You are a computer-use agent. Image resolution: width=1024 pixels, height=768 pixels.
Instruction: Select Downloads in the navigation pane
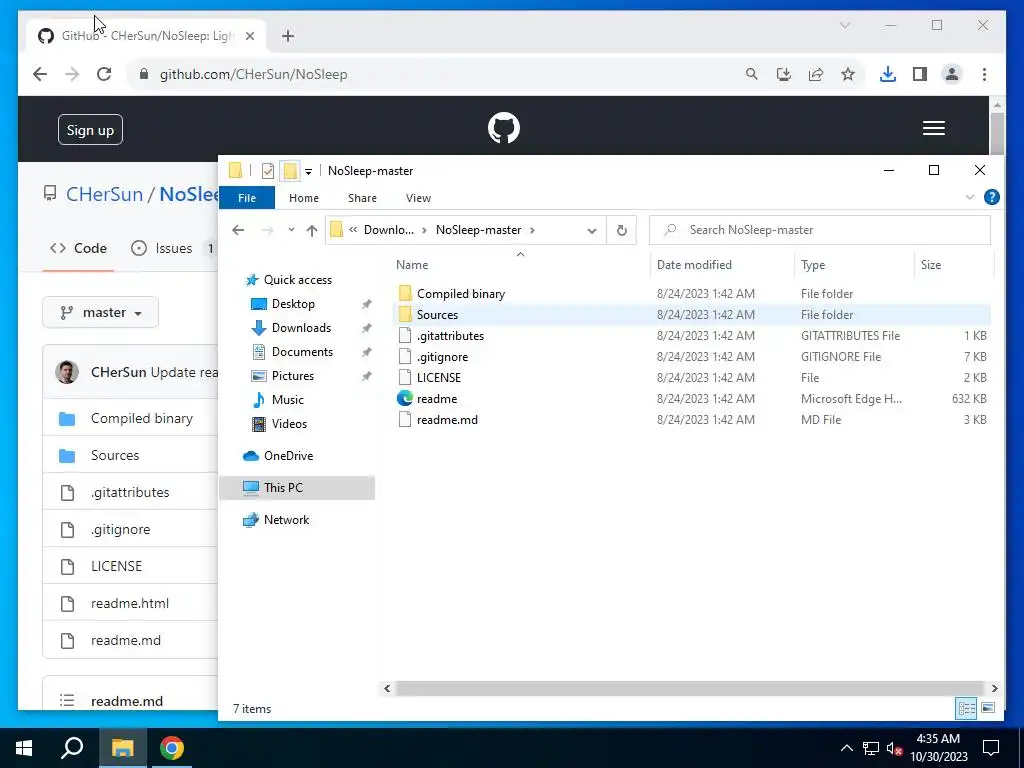point(301,328)
